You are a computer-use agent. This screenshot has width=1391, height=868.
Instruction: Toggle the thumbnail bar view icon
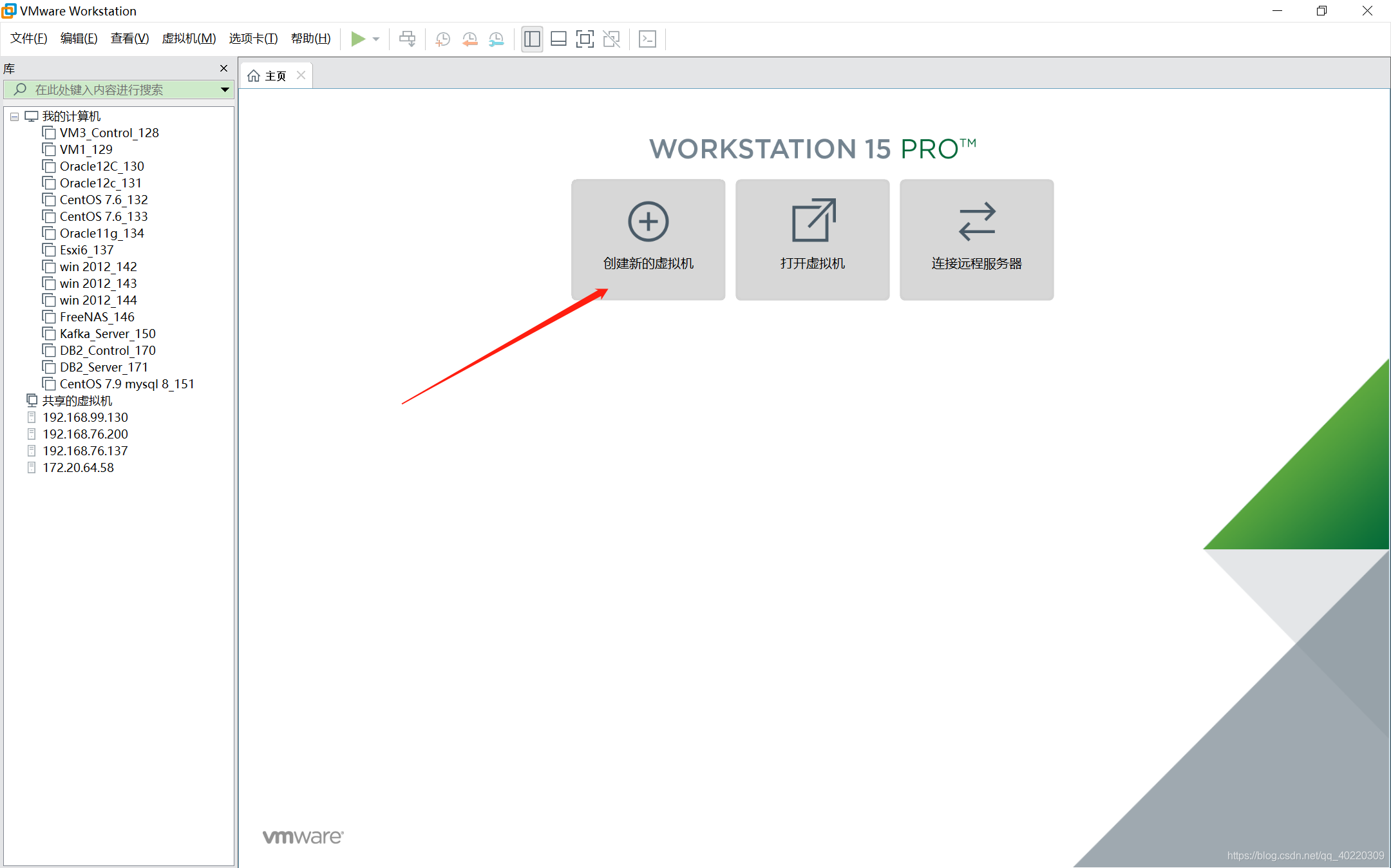[x=558, y=39]
